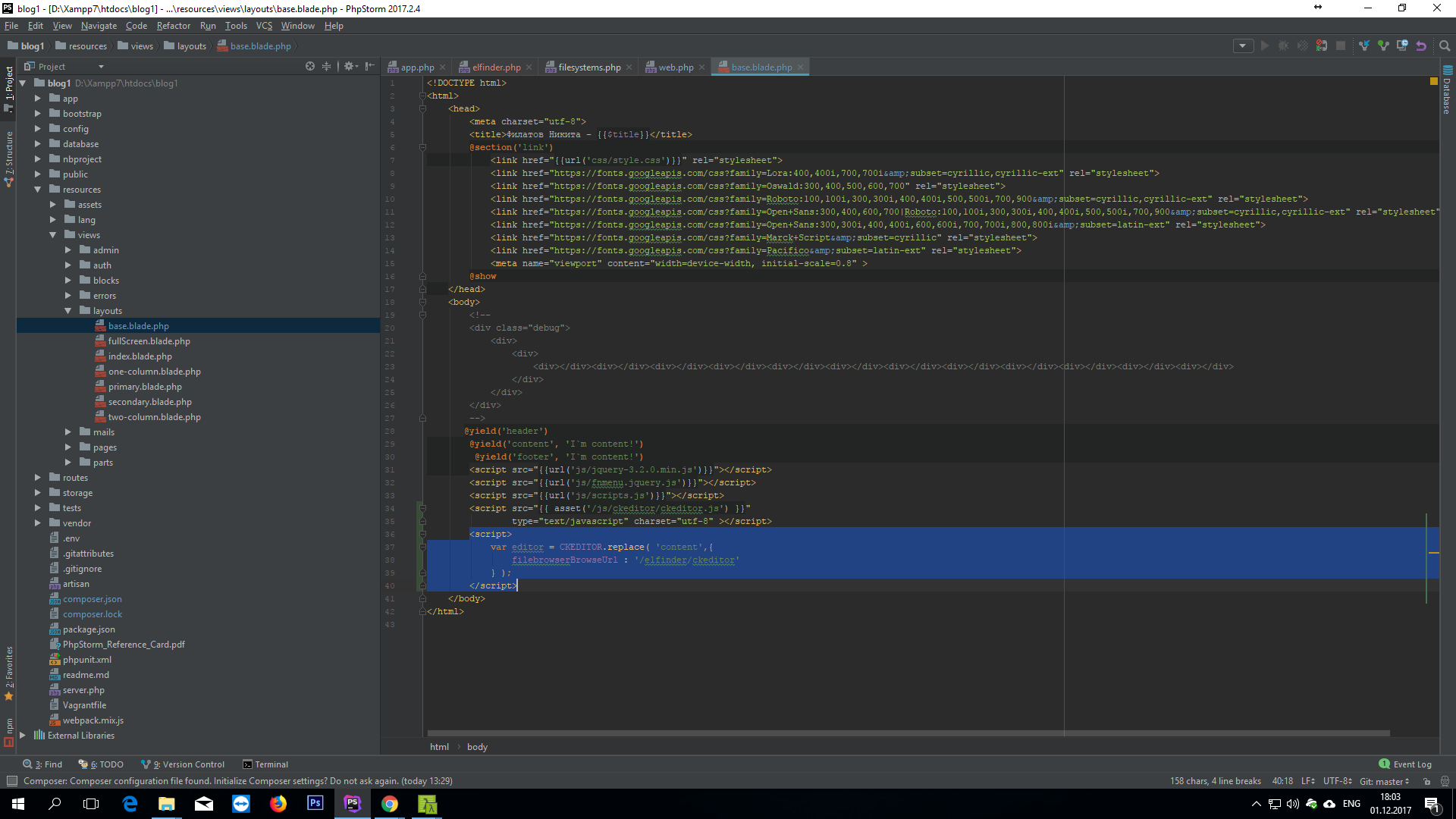This screenshot has height=819, width=1456.
Task: Select two-column.blade.php in project tree
Action: coord(154,417)
